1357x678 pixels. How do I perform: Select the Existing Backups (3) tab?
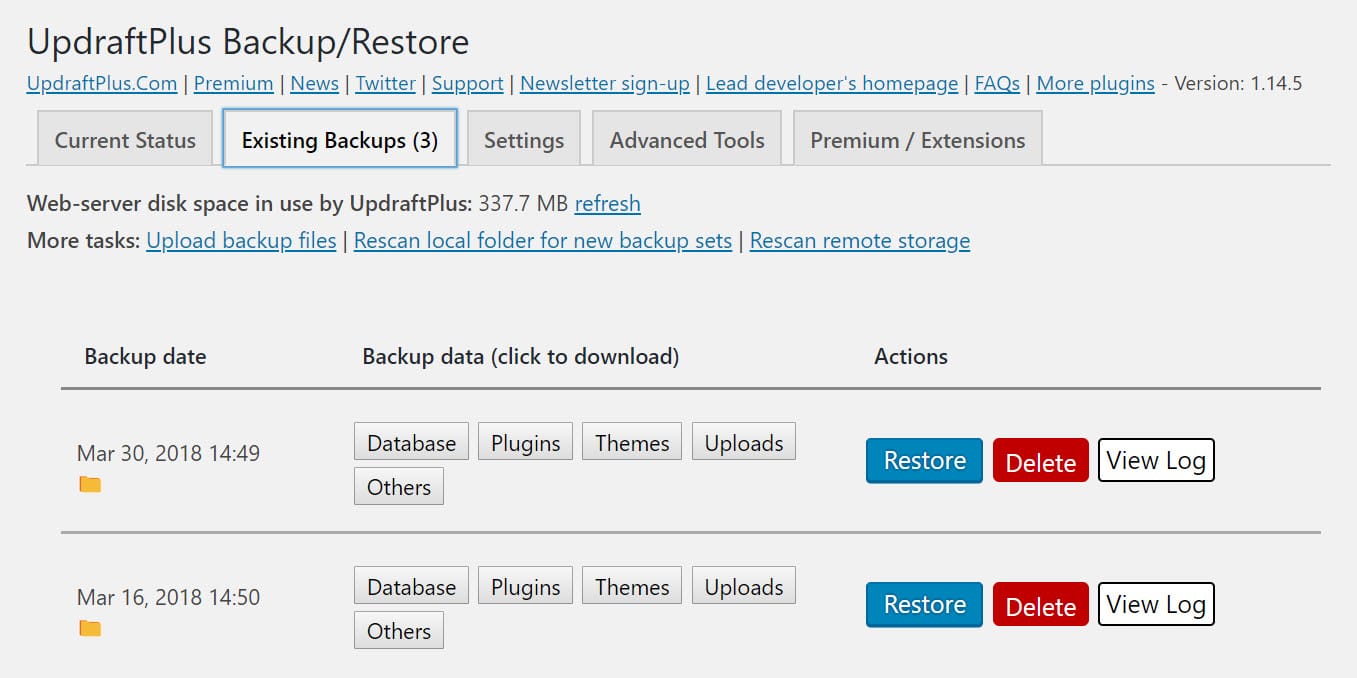coord(340,140)
